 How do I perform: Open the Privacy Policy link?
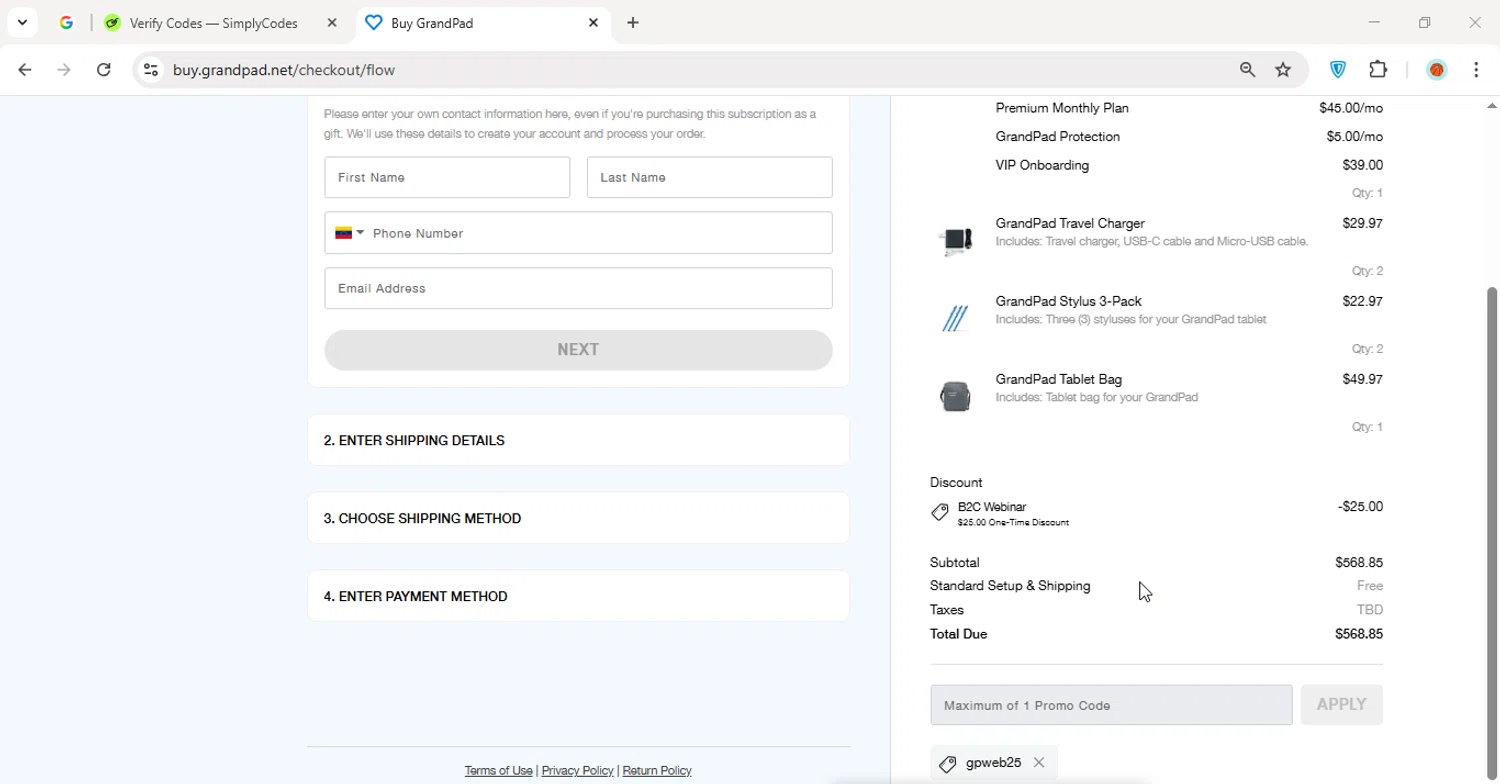pos(577,771)
